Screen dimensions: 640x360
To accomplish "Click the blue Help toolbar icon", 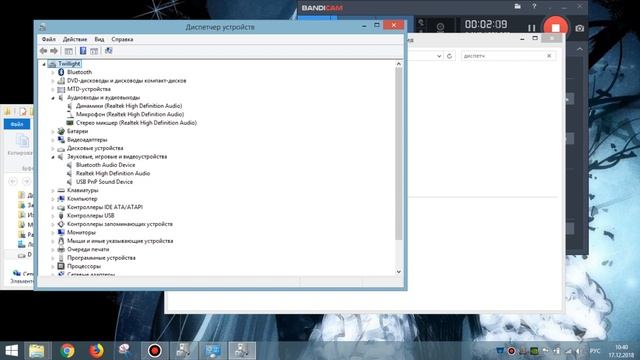I will pyautogui.click(x=83, y=51).
